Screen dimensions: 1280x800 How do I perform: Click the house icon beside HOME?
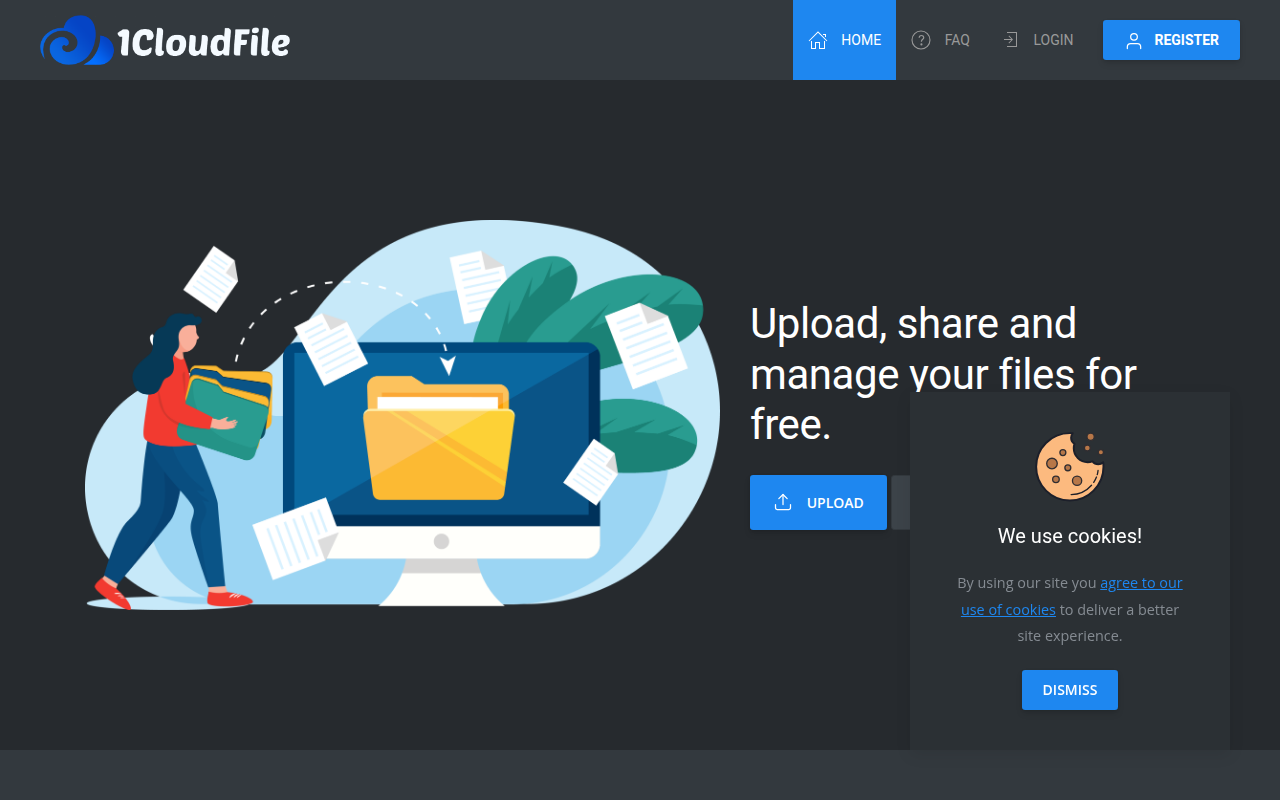[818, 40]
